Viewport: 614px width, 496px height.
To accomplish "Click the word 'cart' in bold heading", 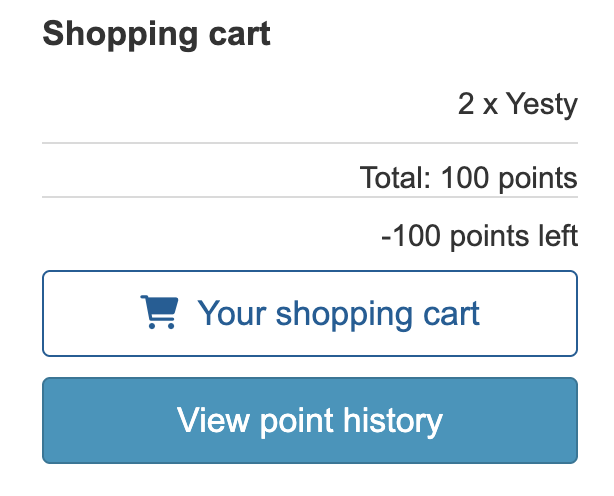I will pyautogui.click(x=236, y=34).
